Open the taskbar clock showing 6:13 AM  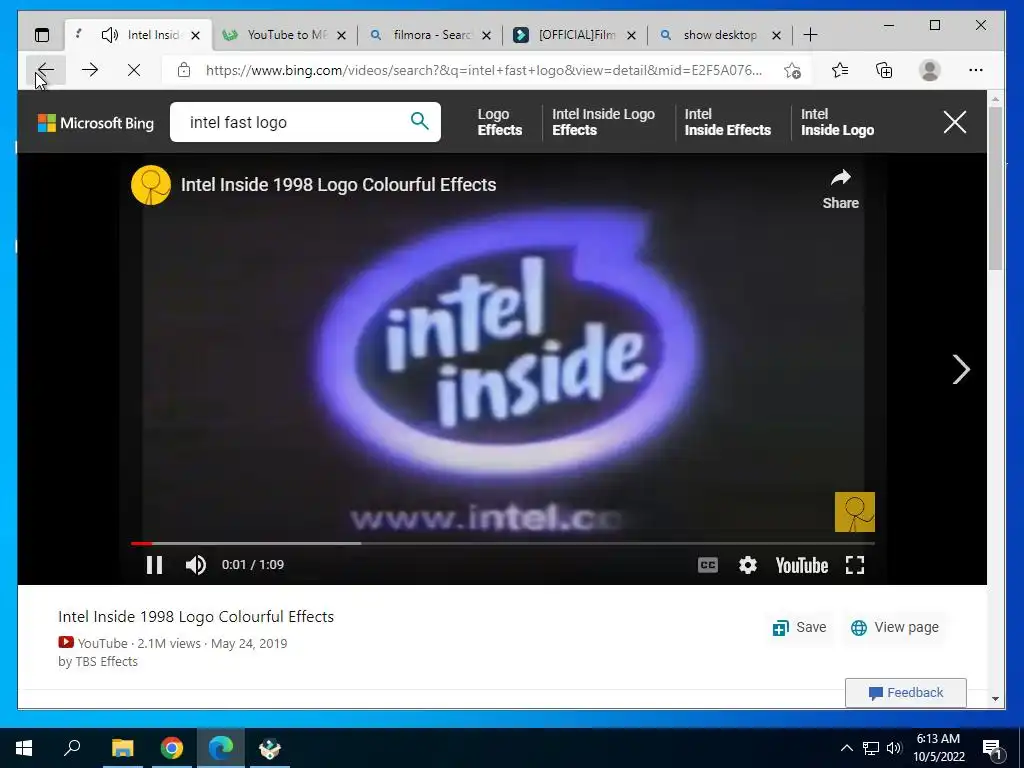click(x=938, y=748)
